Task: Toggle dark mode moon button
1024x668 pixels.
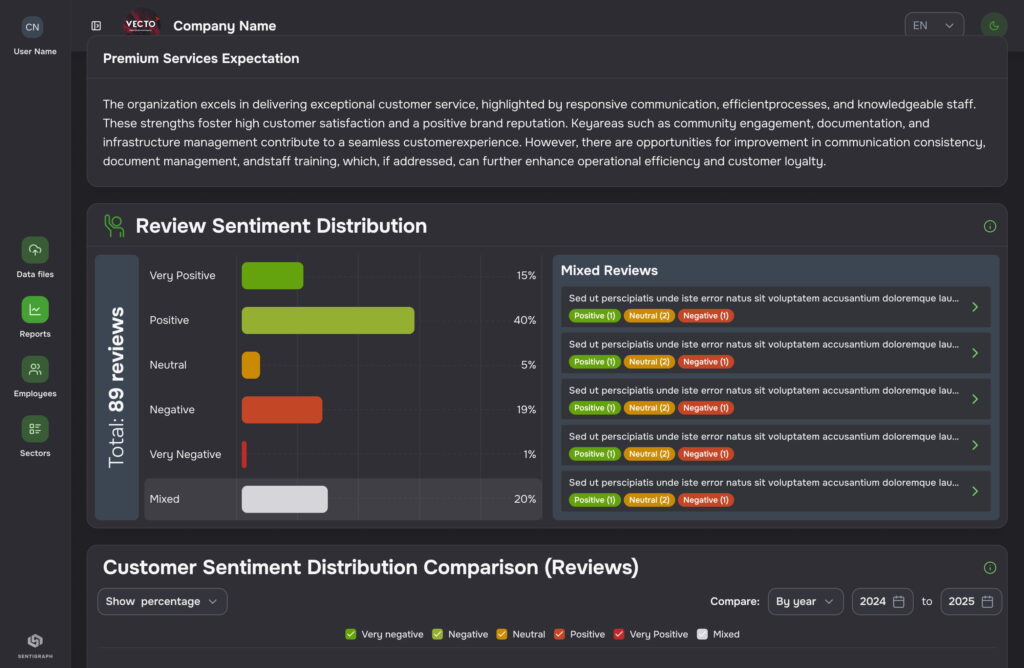Action: click(993, 26)
